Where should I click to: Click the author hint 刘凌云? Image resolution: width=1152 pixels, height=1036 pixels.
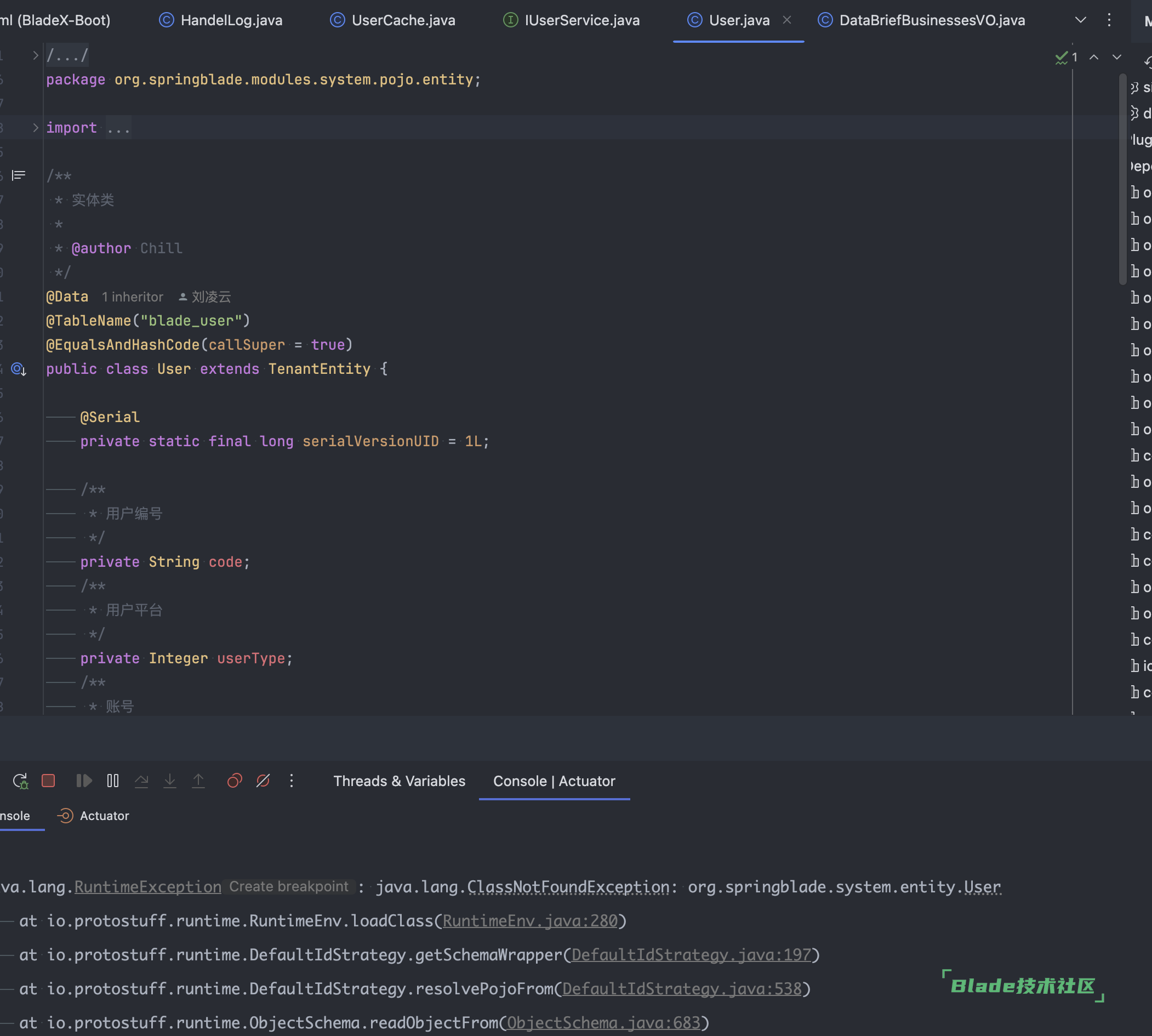(205, 297)
